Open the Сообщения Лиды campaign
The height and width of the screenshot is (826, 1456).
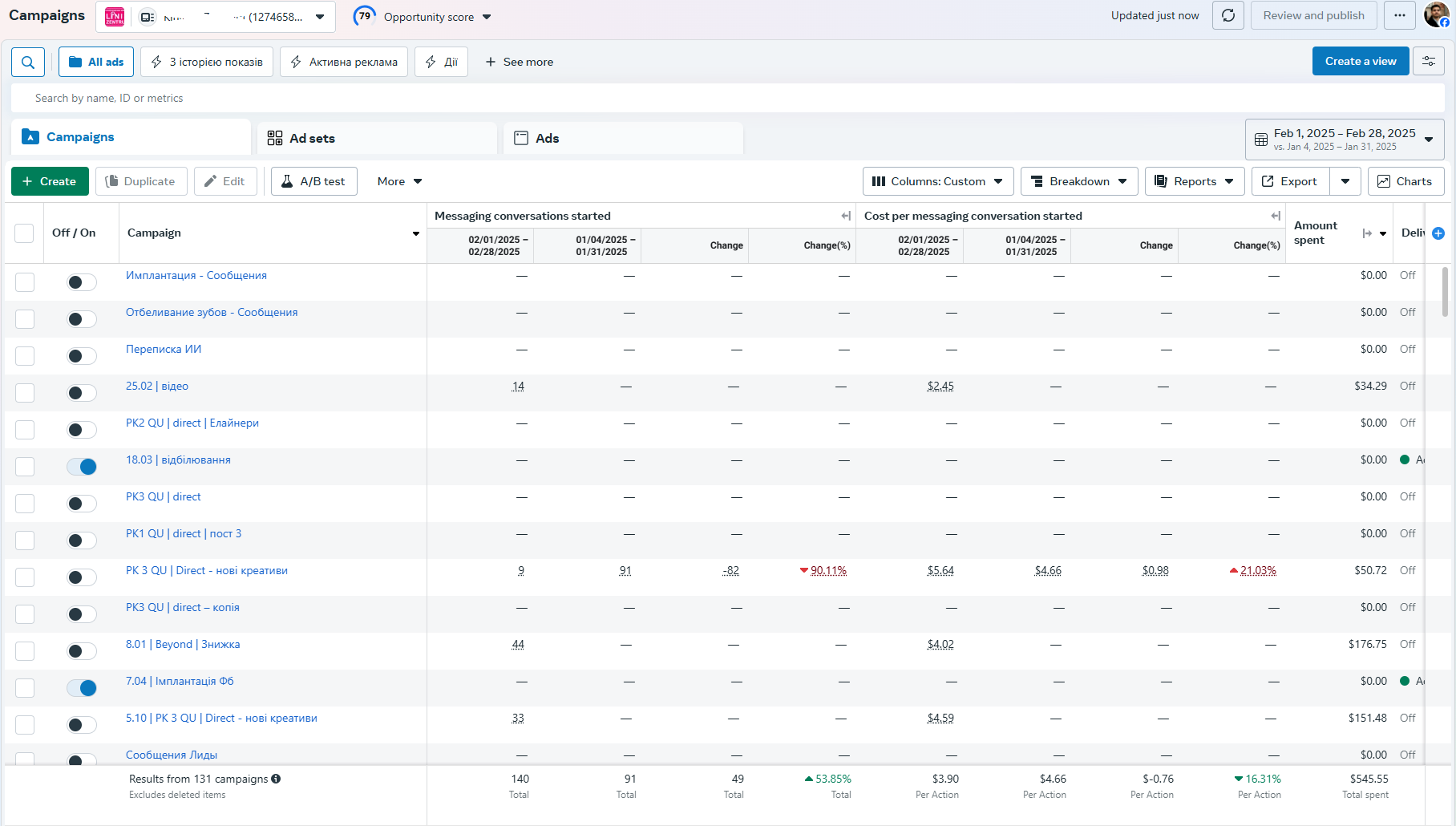172,755
